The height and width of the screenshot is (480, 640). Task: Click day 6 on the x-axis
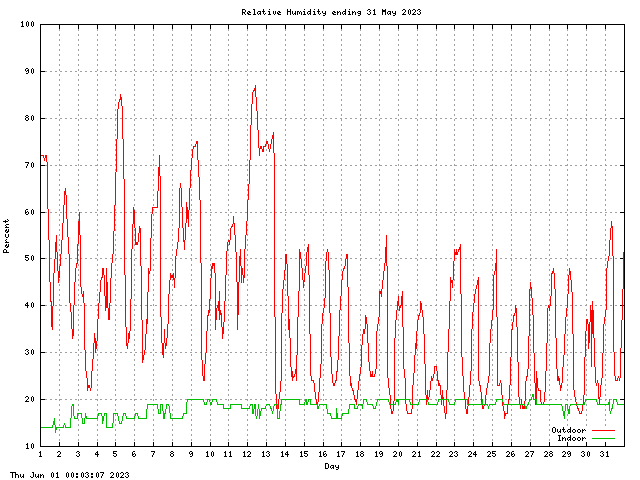coord(134,454)
